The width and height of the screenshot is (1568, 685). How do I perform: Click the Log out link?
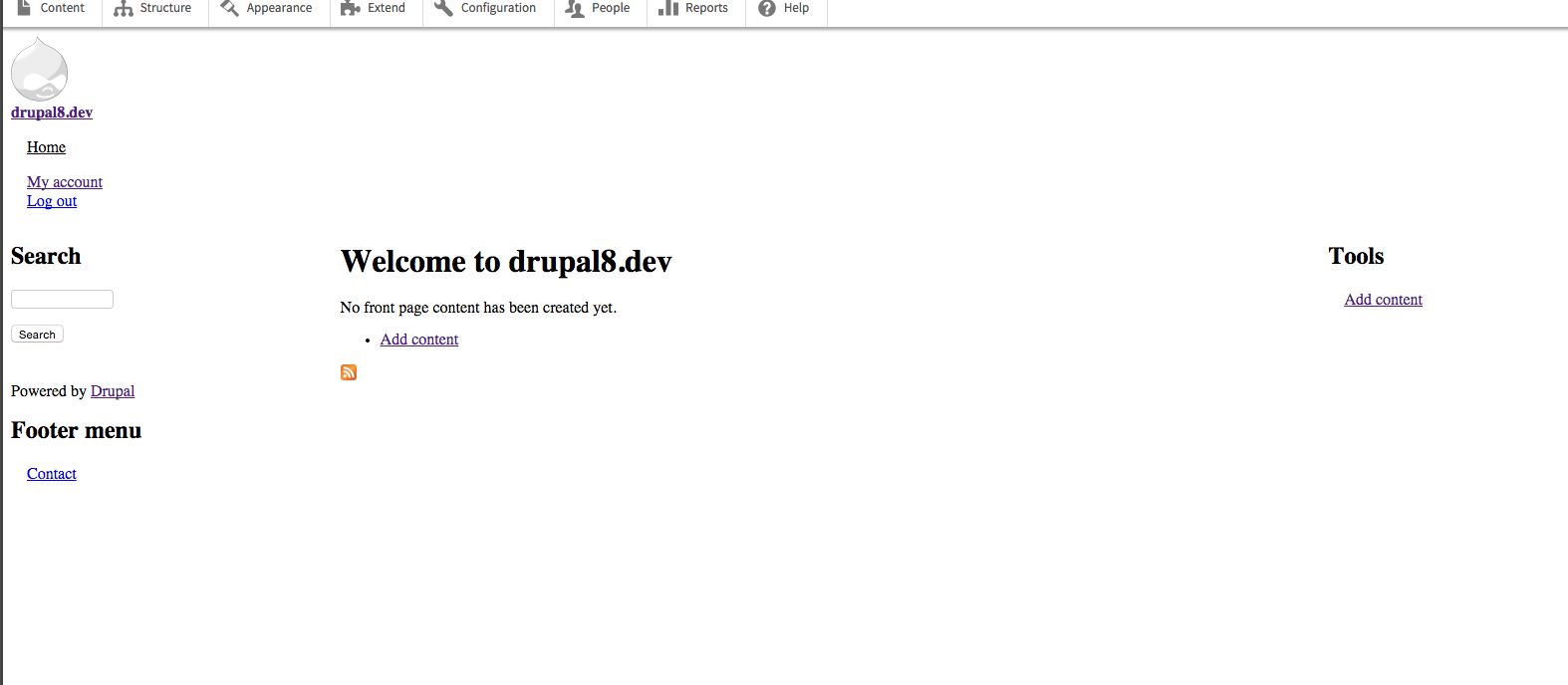[x=52, y=201]
